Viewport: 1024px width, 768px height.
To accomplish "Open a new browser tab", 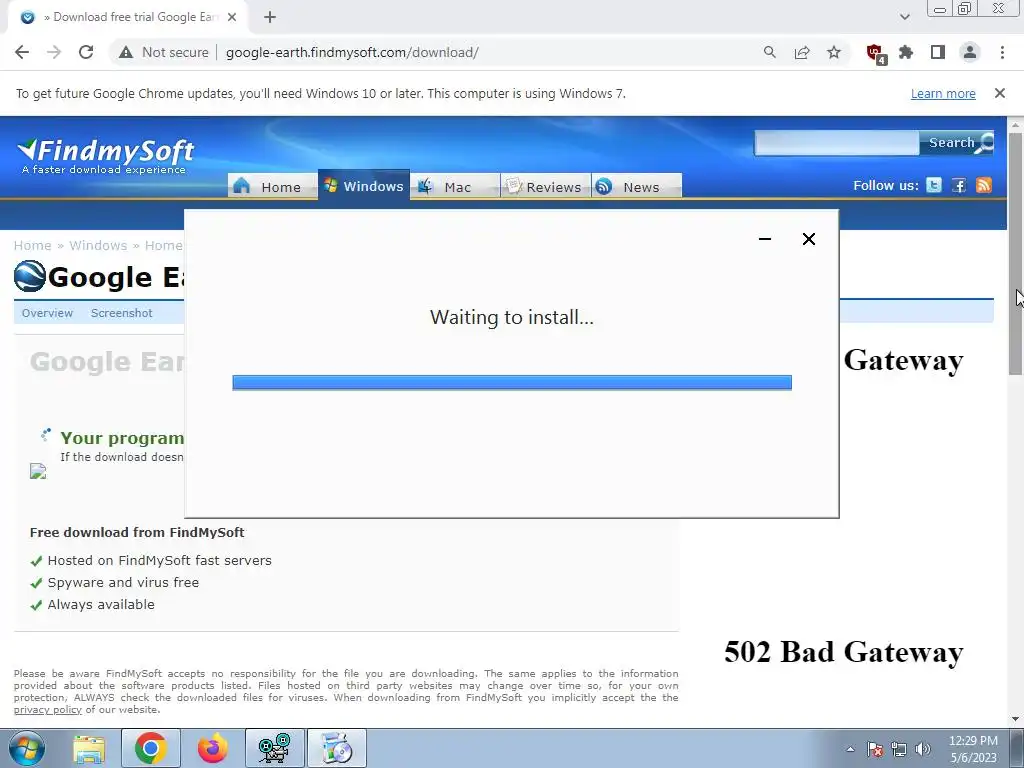I will coord(270,17).
